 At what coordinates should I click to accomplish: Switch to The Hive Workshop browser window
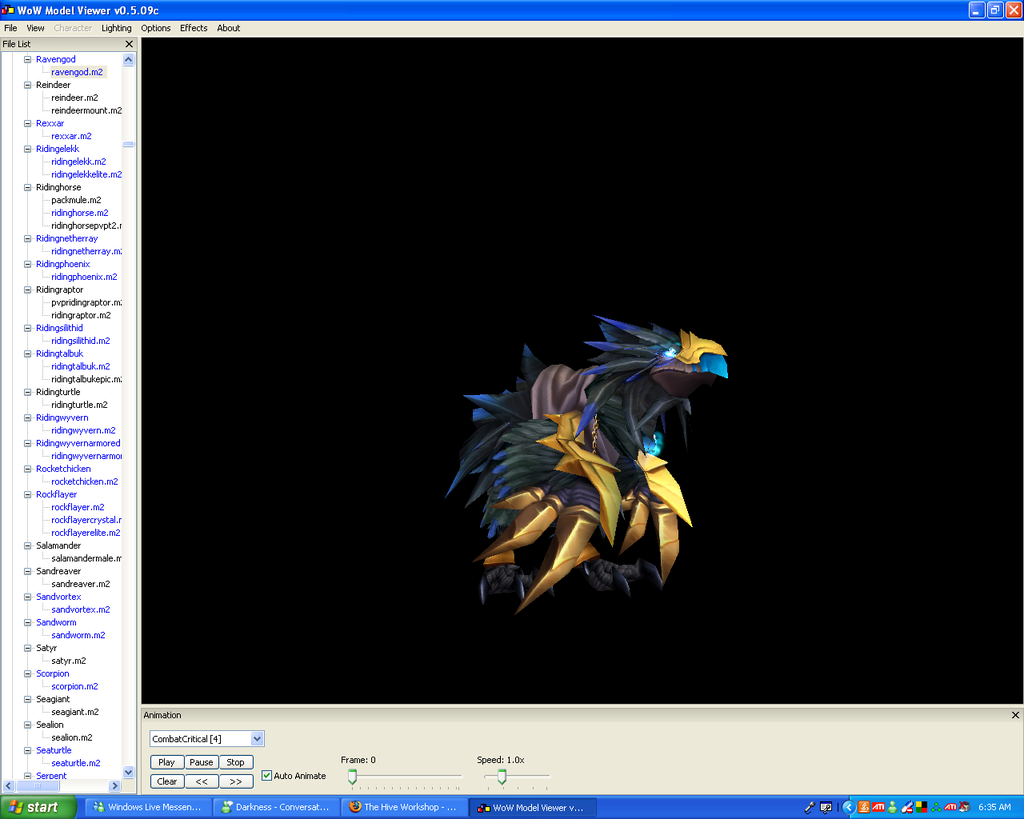(x=404, y=807)
